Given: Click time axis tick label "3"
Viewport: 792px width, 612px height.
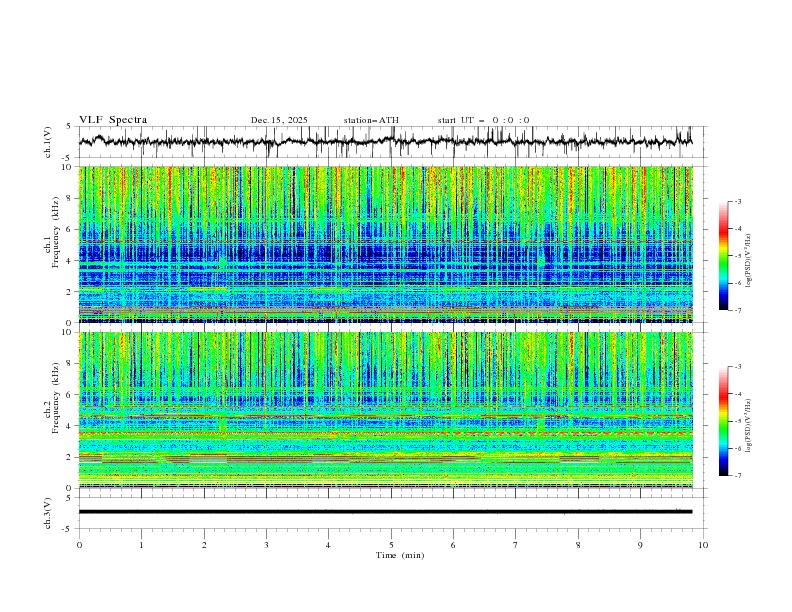Looking at the screenshot, I should (x=266, y=545).
